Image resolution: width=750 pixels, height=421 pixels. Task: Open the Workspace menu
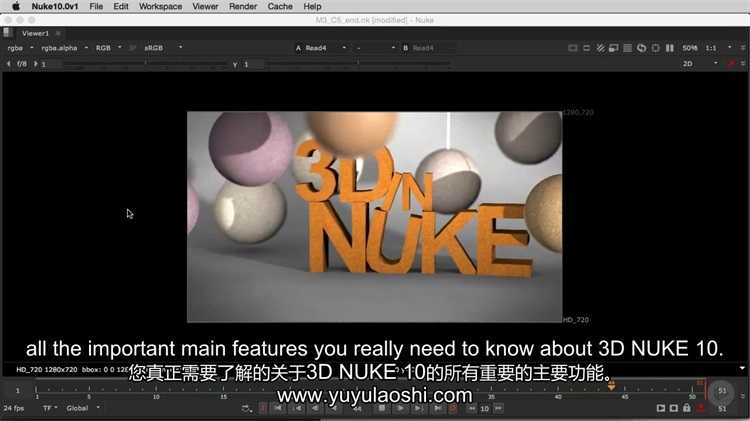coord(160,6)
